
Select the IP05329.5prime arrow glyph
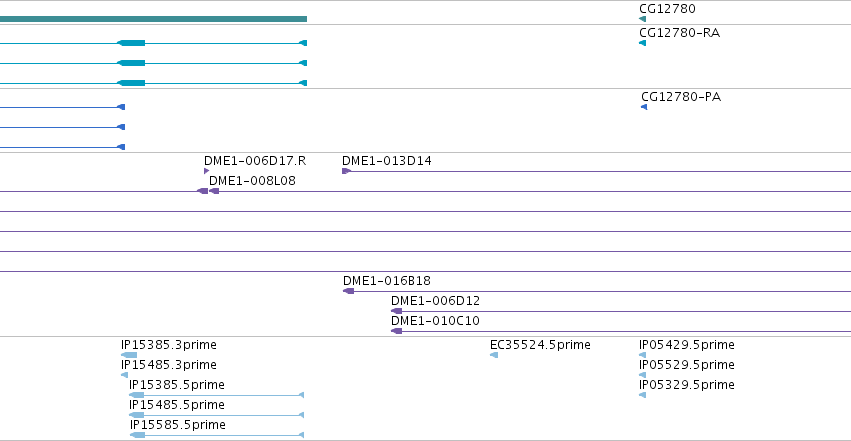(643, 395)
